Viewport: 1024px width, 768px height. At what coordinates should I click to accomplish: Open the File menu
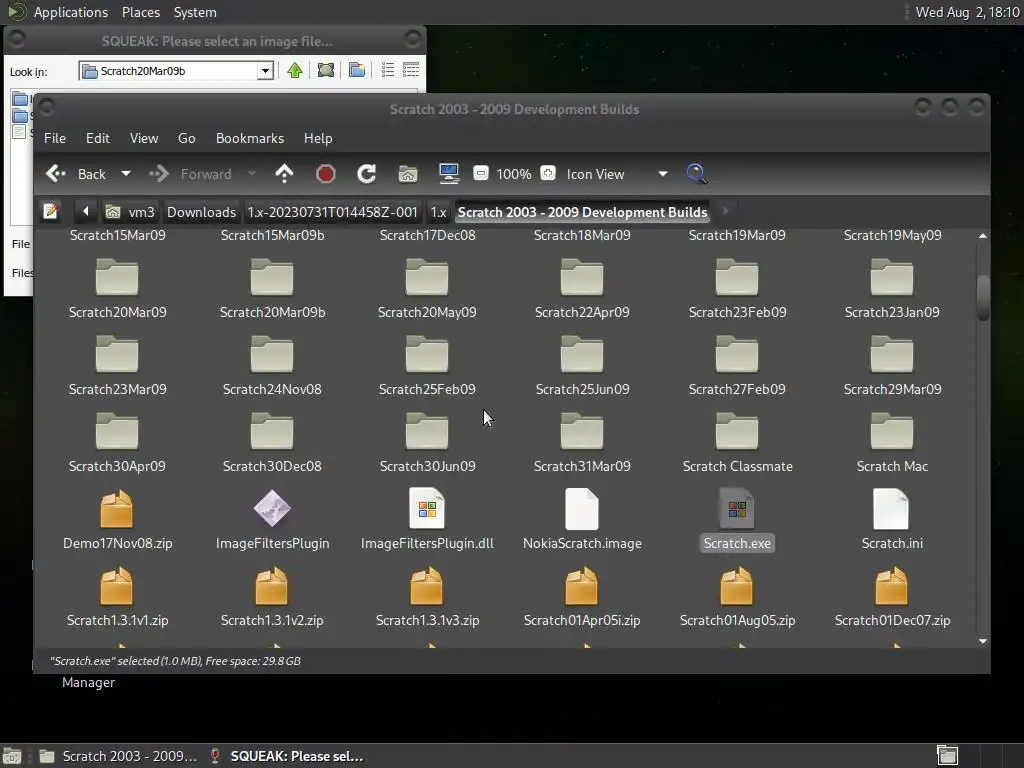[55, 138]
